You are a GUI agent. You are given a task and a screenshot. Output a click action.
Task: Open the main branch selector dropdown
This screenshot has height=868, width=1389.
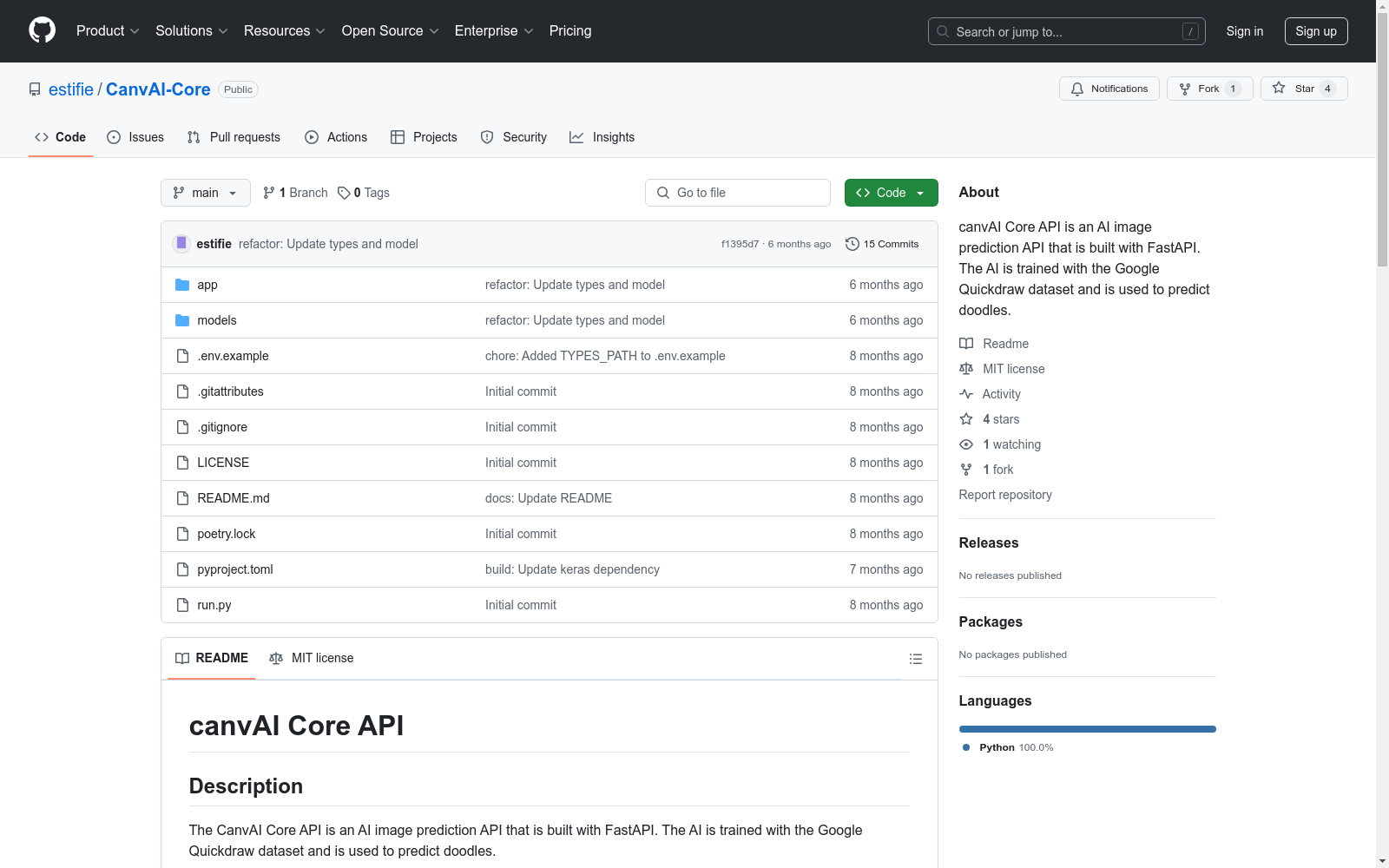[206, 193]
